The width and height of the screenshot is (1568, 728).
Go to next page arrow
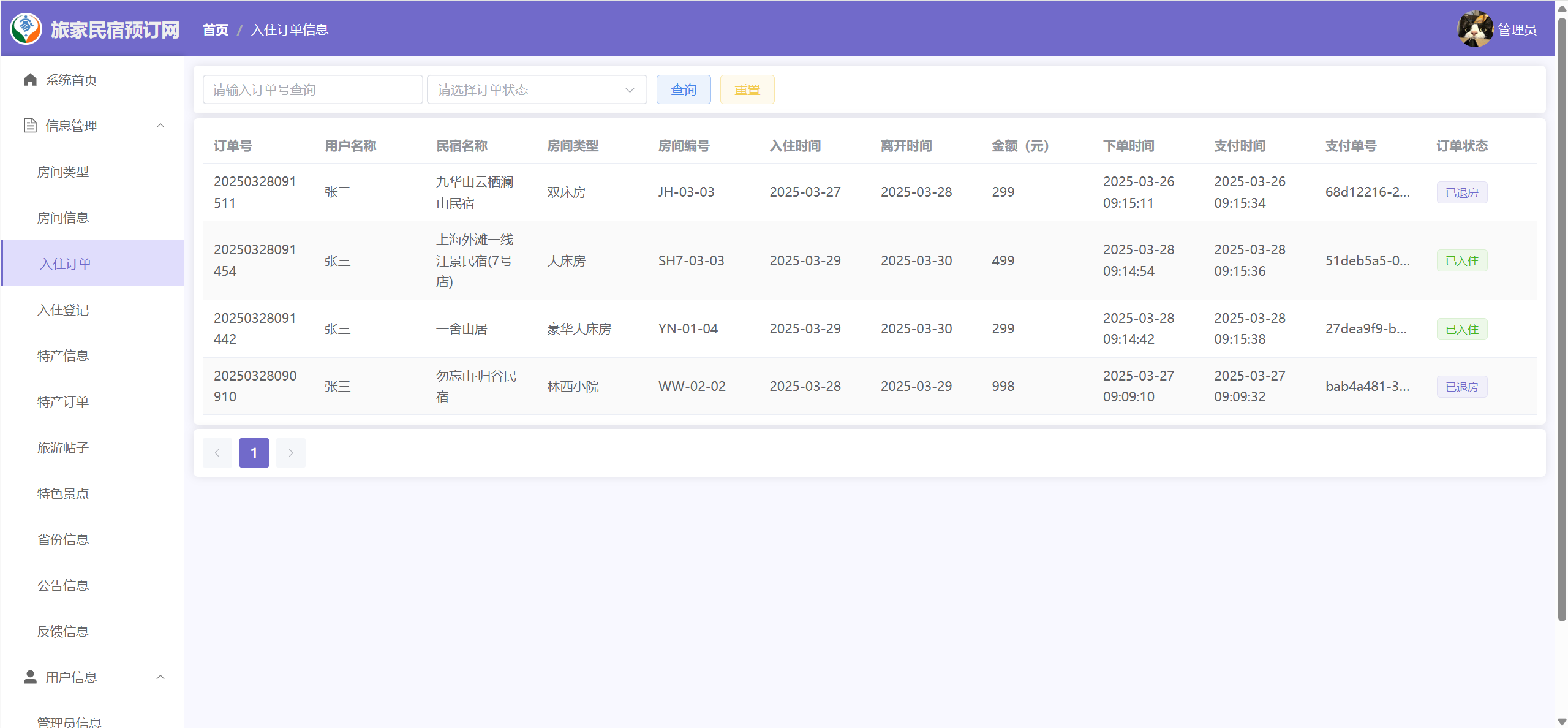[x=291, y=453]
